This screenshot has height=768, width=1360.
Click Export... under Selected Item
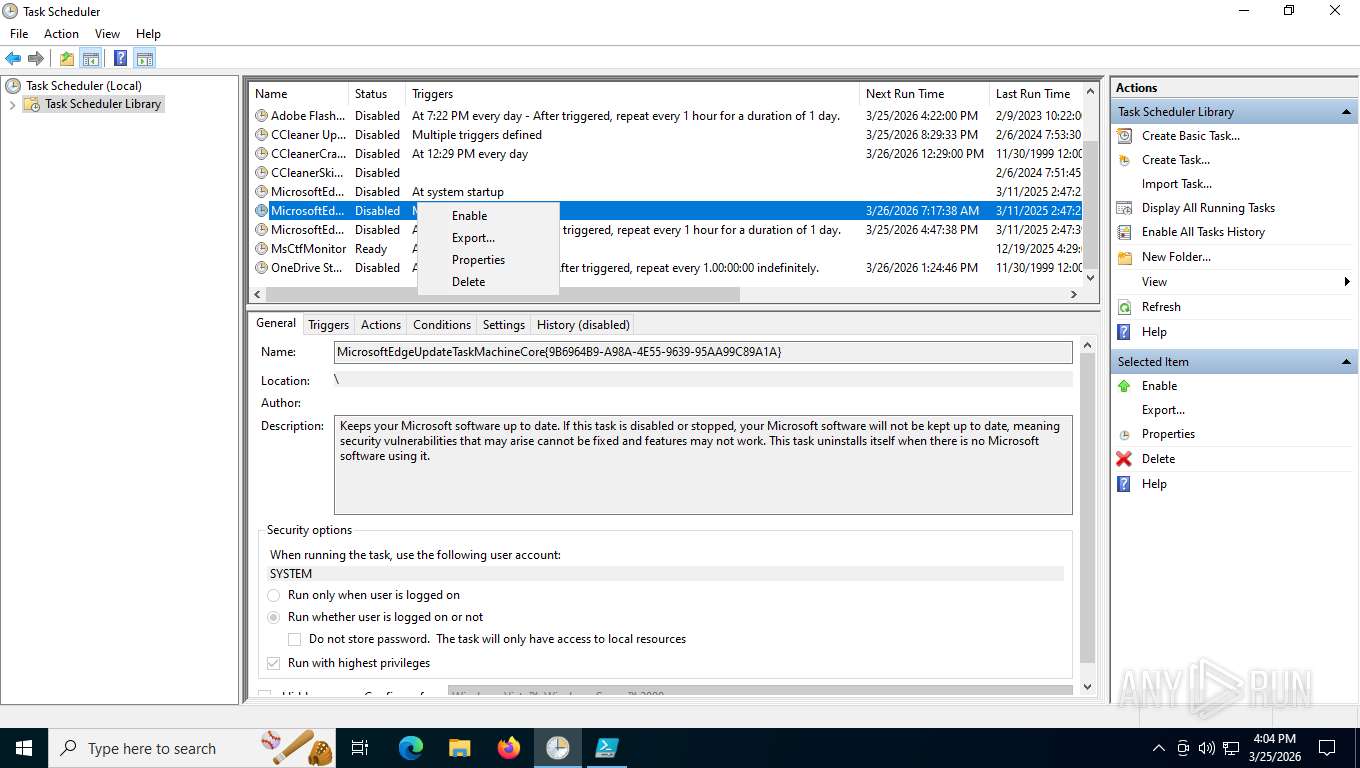coord(1163,410)
